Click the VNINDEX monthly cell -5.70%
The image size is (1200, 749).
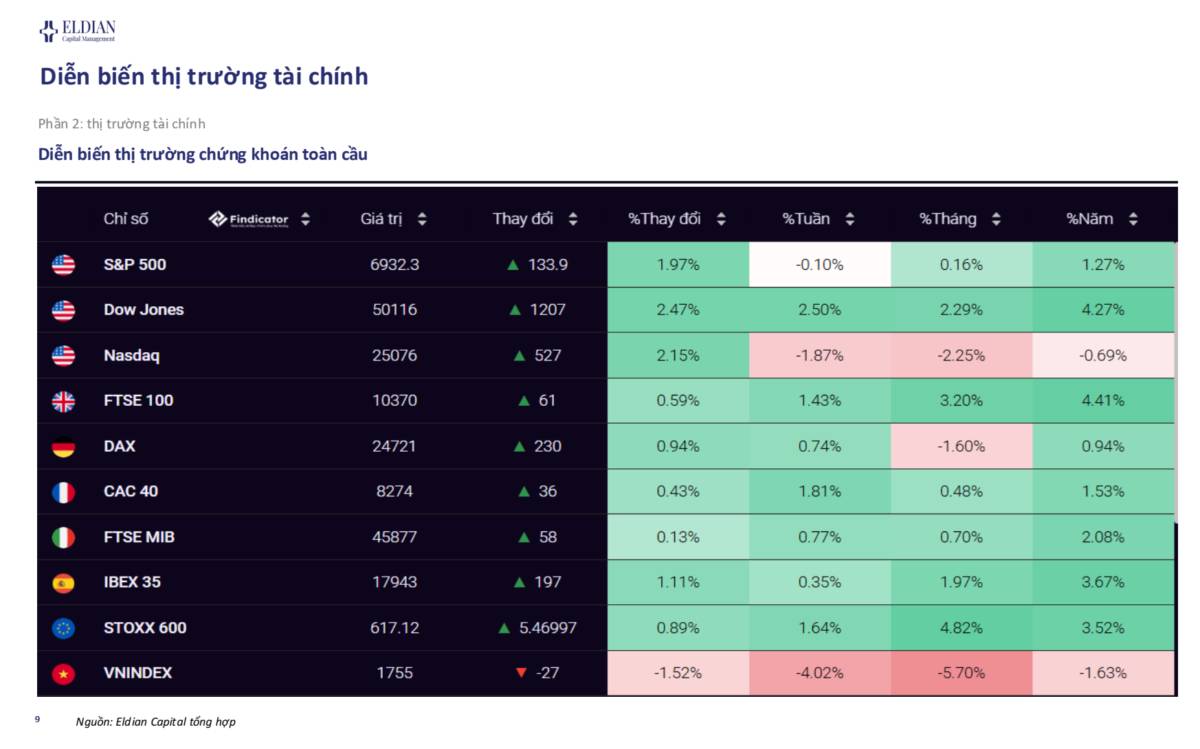click(x=961, y=673)
